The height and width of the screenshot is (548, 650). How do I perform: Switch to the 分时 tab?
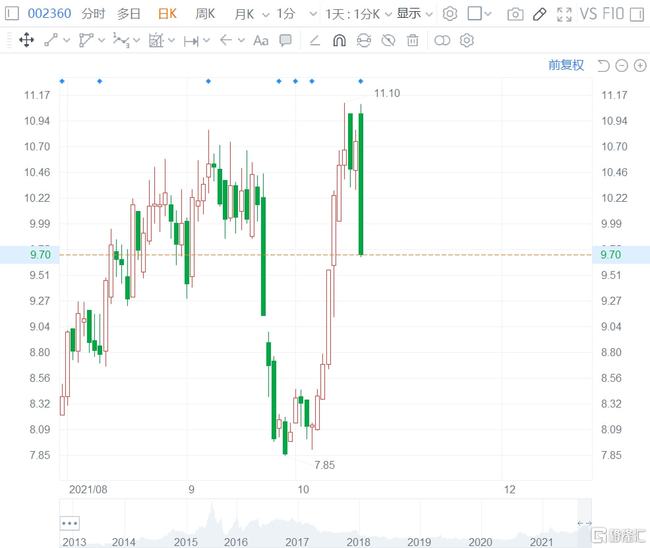(x=93, y=14)
